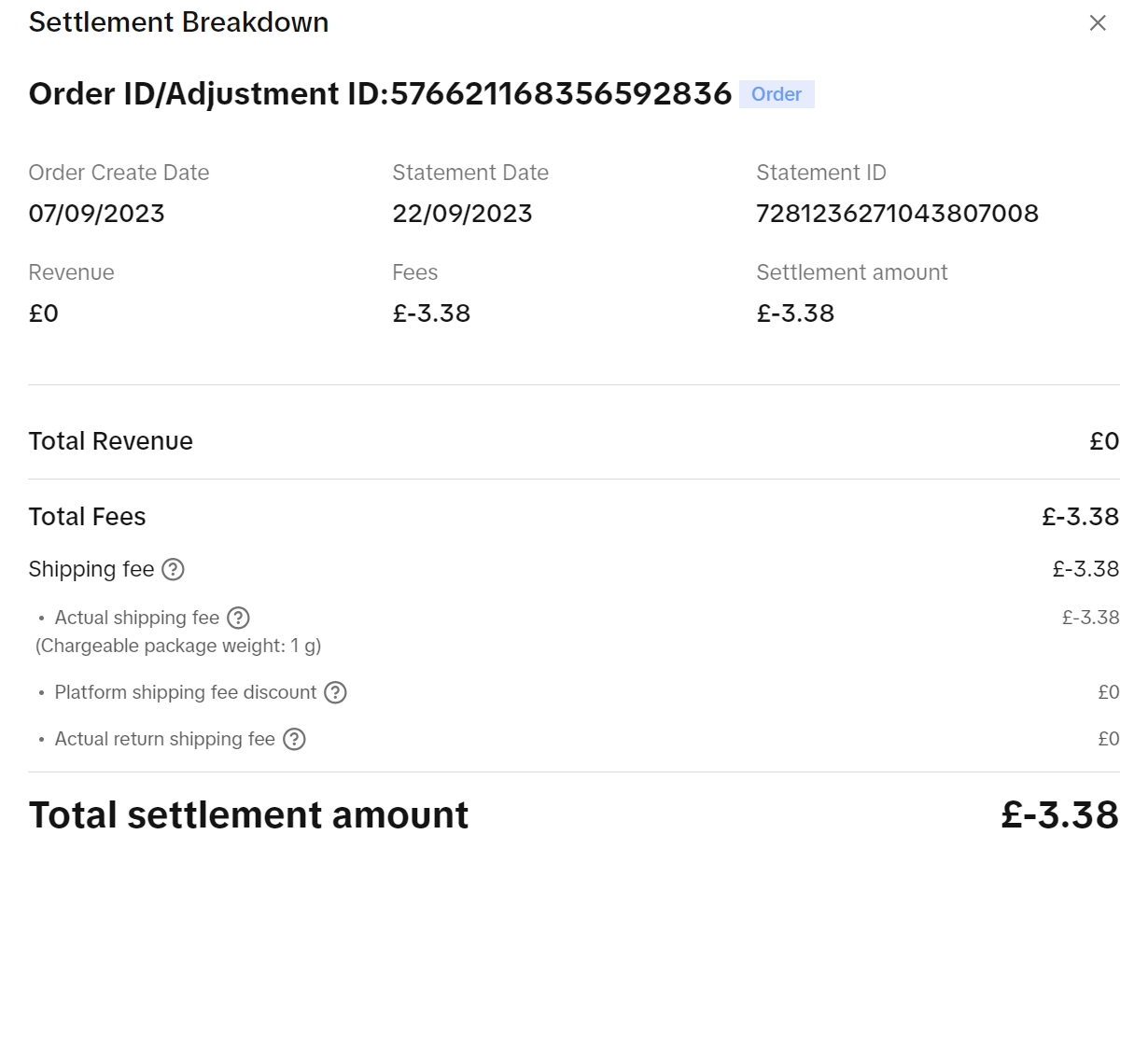Open help tooltip for Actual shipping fee
This screenshot has height=1057, width=1148.
pyautogui.click(x=238, y=618)
